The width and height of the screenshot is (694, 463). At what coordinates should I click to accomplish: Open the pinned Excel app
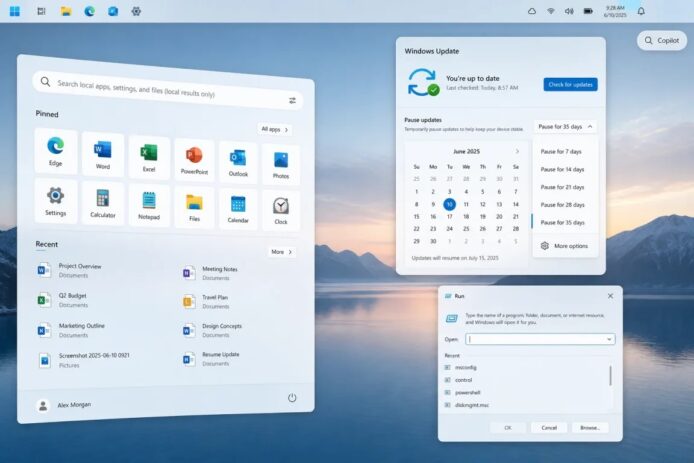pos(149,157)
